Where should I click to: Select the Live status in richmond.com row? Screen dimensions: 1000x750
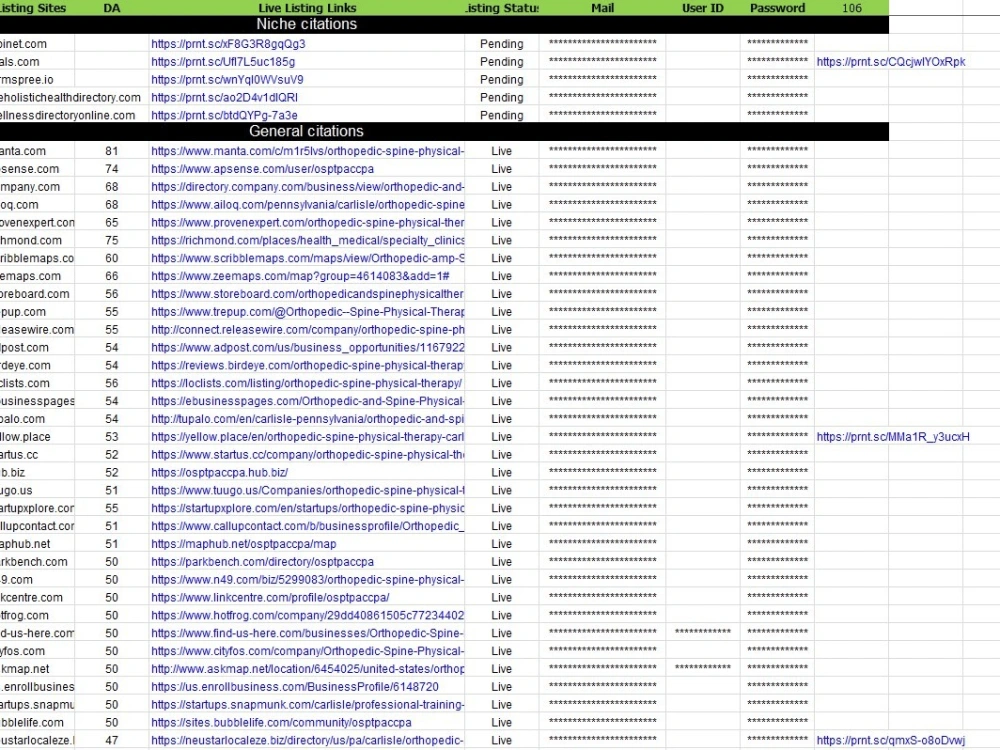click(x=502, y=240)
